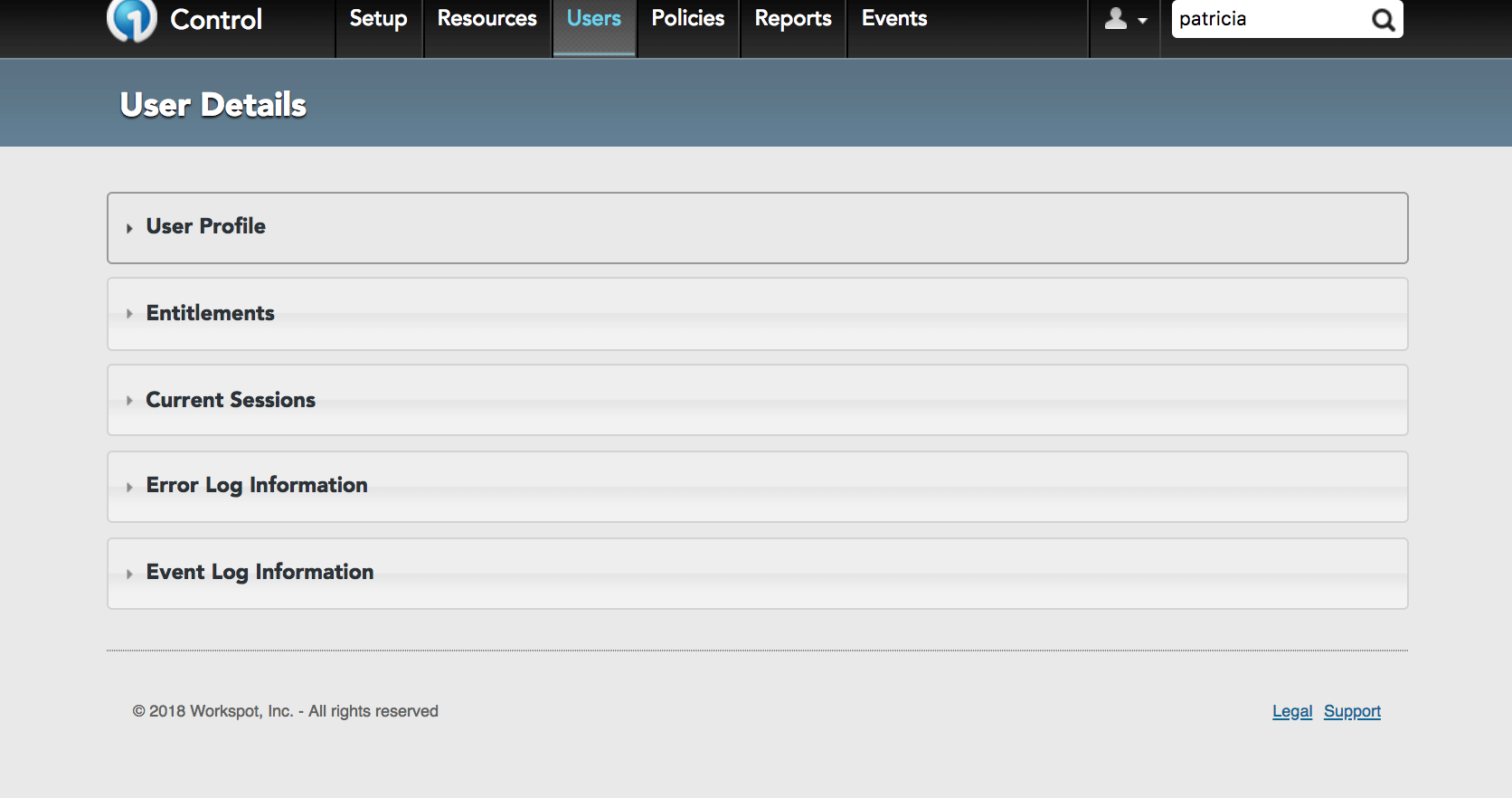Expand the Error Log Information arrow
This screenshot has width=1512, height=798.
[x=129, y=487]
